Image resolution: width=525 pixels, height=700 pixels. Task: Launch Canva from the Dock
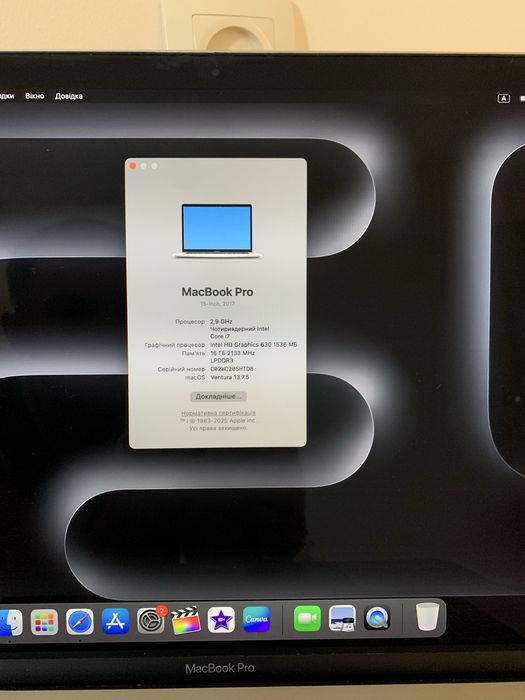(x=256, y=619)
